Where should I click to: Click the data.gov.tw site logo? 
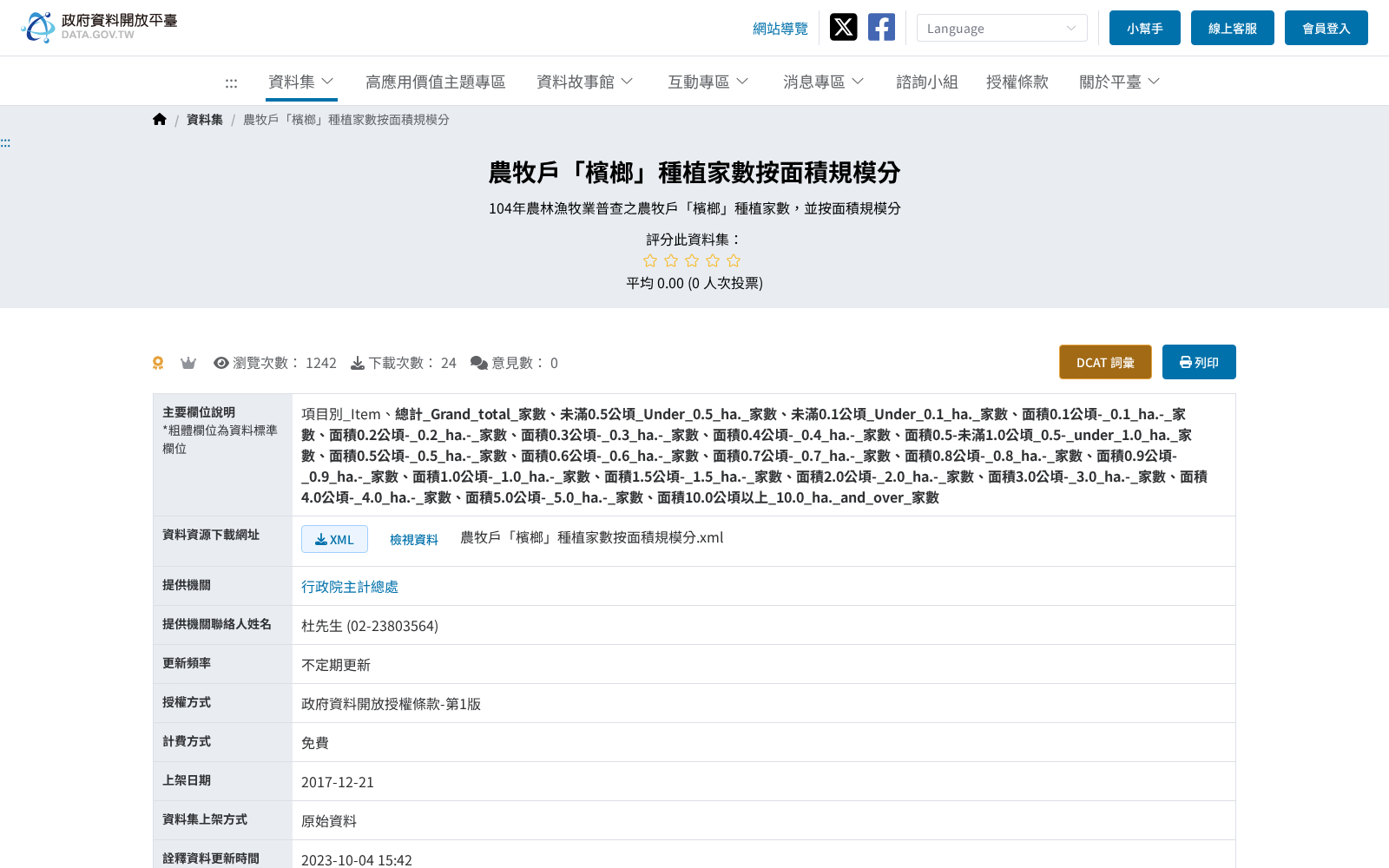pyautogui.click(x=99, y=27)
